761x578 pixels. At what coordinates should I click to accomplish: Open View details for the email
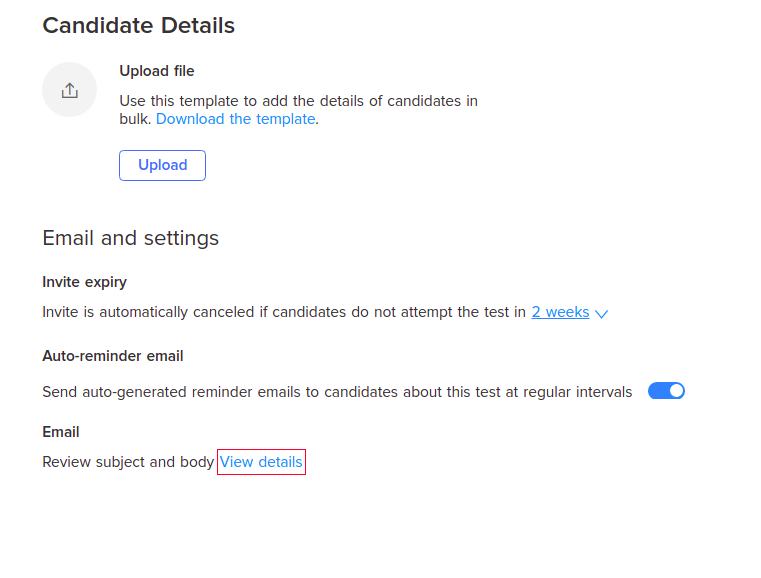(x=261, y=462)
